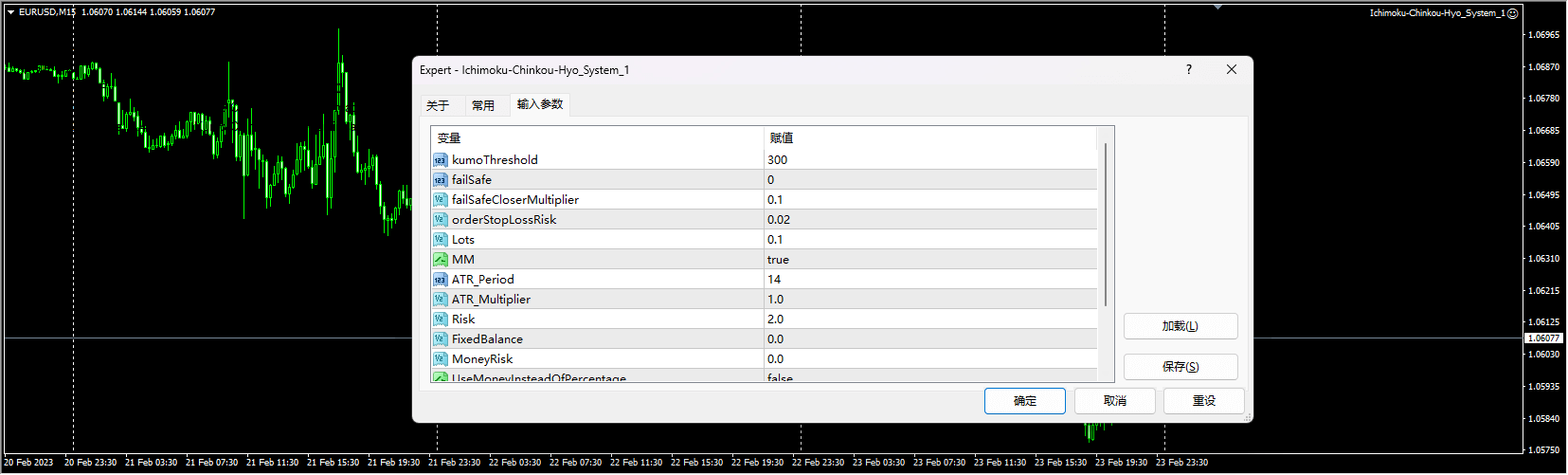
Task: Click the failSafe integer type icon
Action: (441, 180)
